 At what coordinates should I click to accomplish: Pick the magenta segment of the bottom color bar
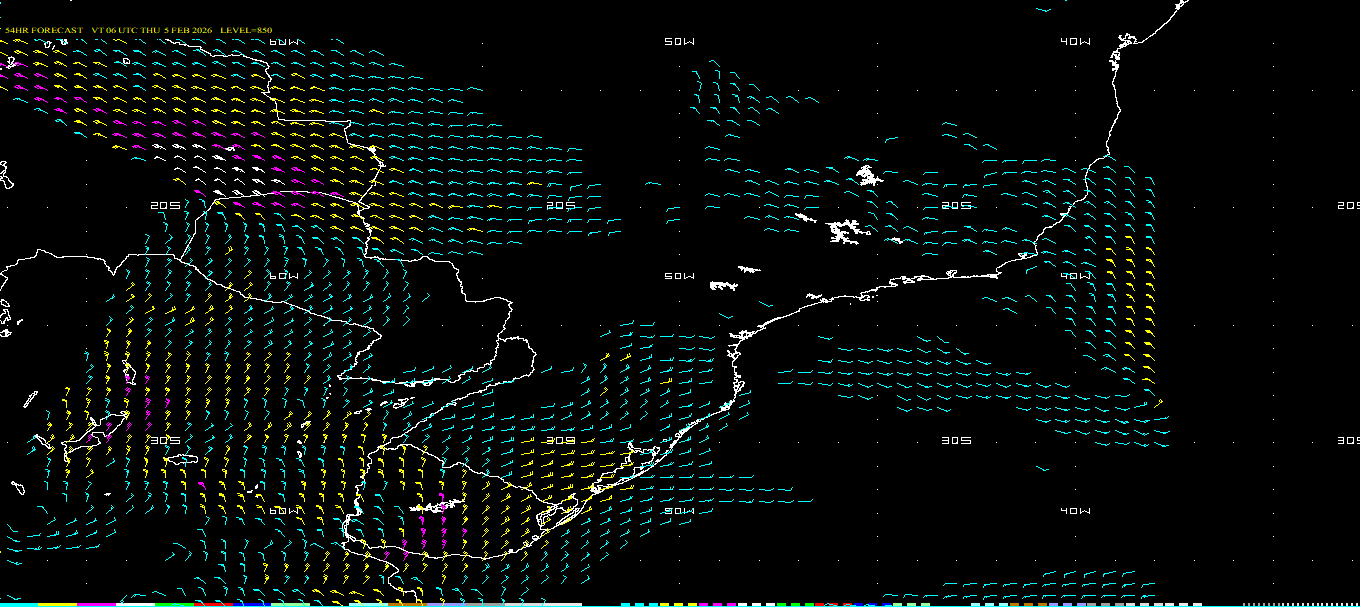(x=96, y=604)
